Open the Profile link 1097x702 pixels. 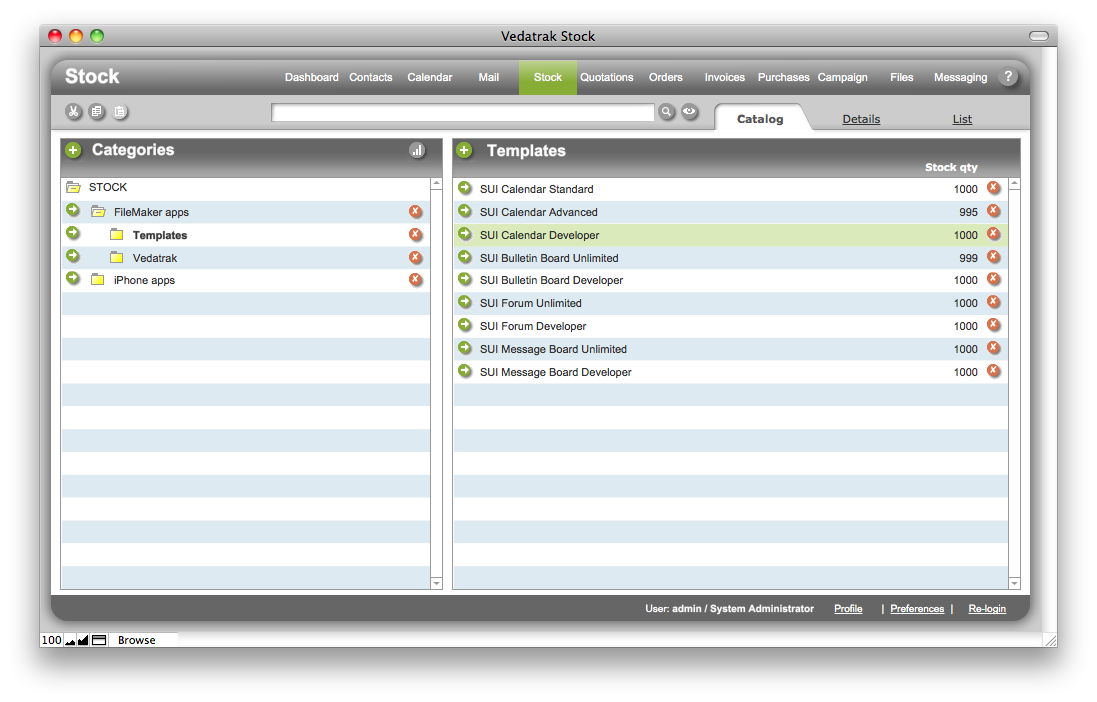pyautogui.click(x=848, y=608)
